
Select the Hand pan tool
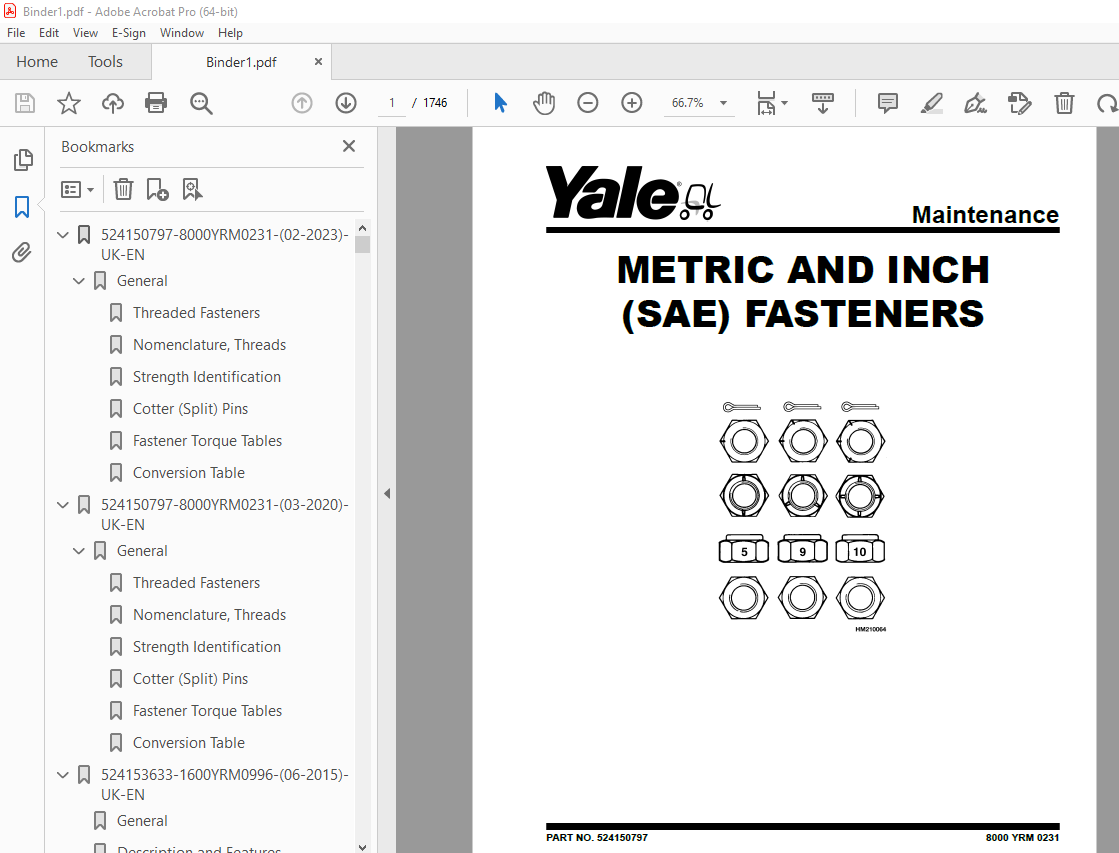(x=544, y=103)
